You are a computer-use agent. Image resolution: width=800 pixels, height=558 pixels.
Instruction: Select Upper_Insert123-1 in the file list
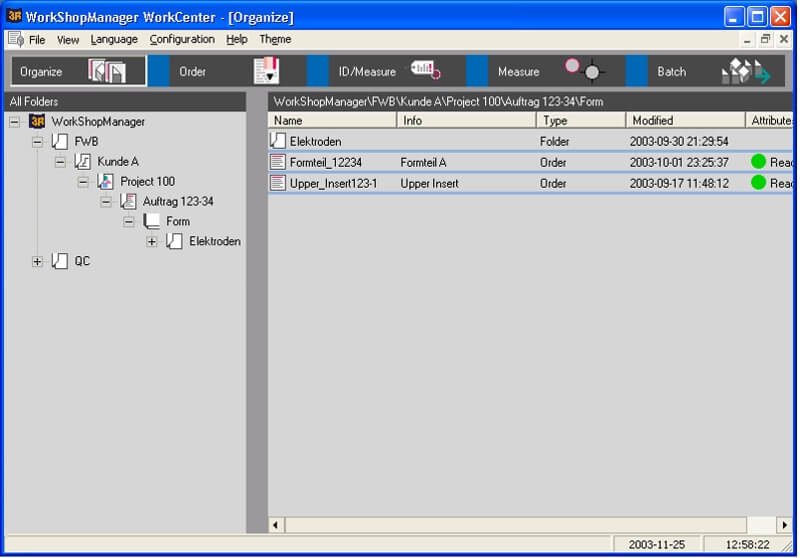click(334, 184)
